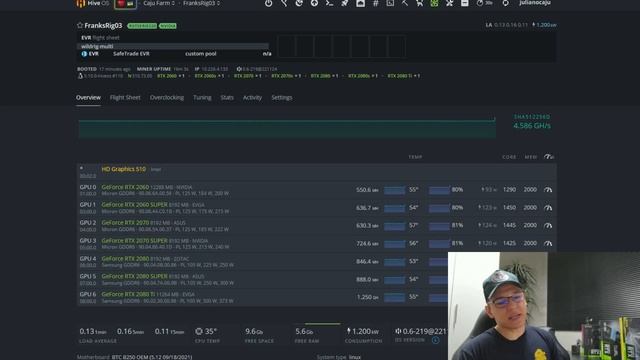Image resolution: width=640 pixels, height=360 pixels.
Task: Open the GeForce RTX 2080 Ti link
Action: [x=129, y=294]
